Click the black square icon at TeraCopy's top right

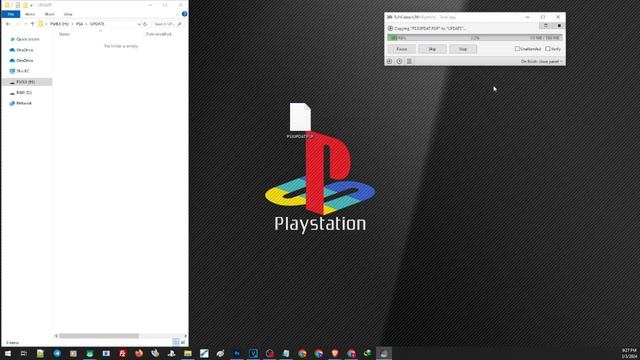[x=559, y=26]
